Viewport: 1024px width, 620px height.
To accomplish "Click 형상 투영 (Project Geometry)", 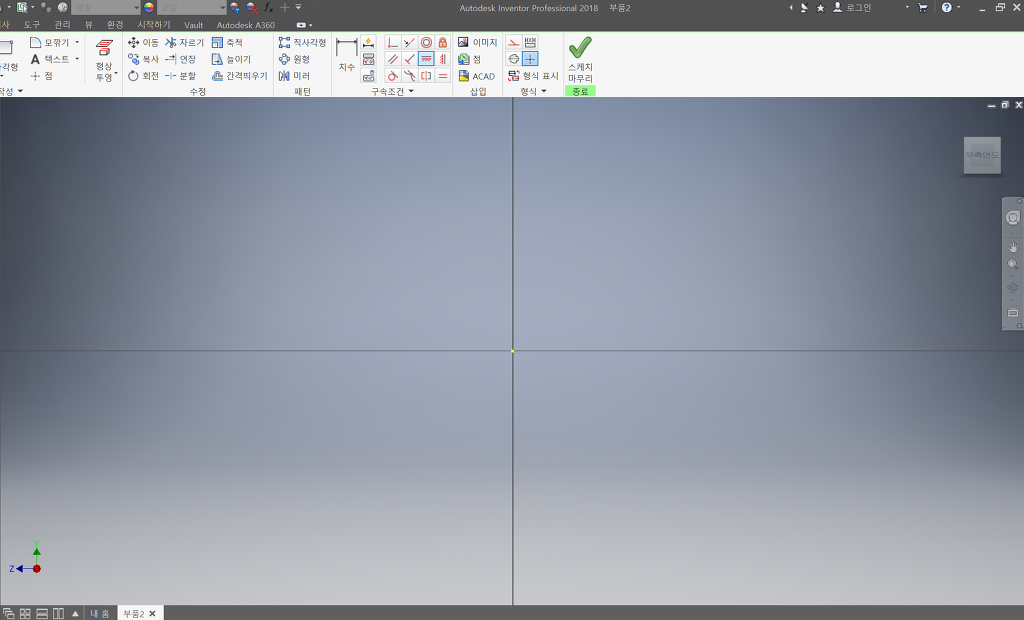I will tap(104, 60).
